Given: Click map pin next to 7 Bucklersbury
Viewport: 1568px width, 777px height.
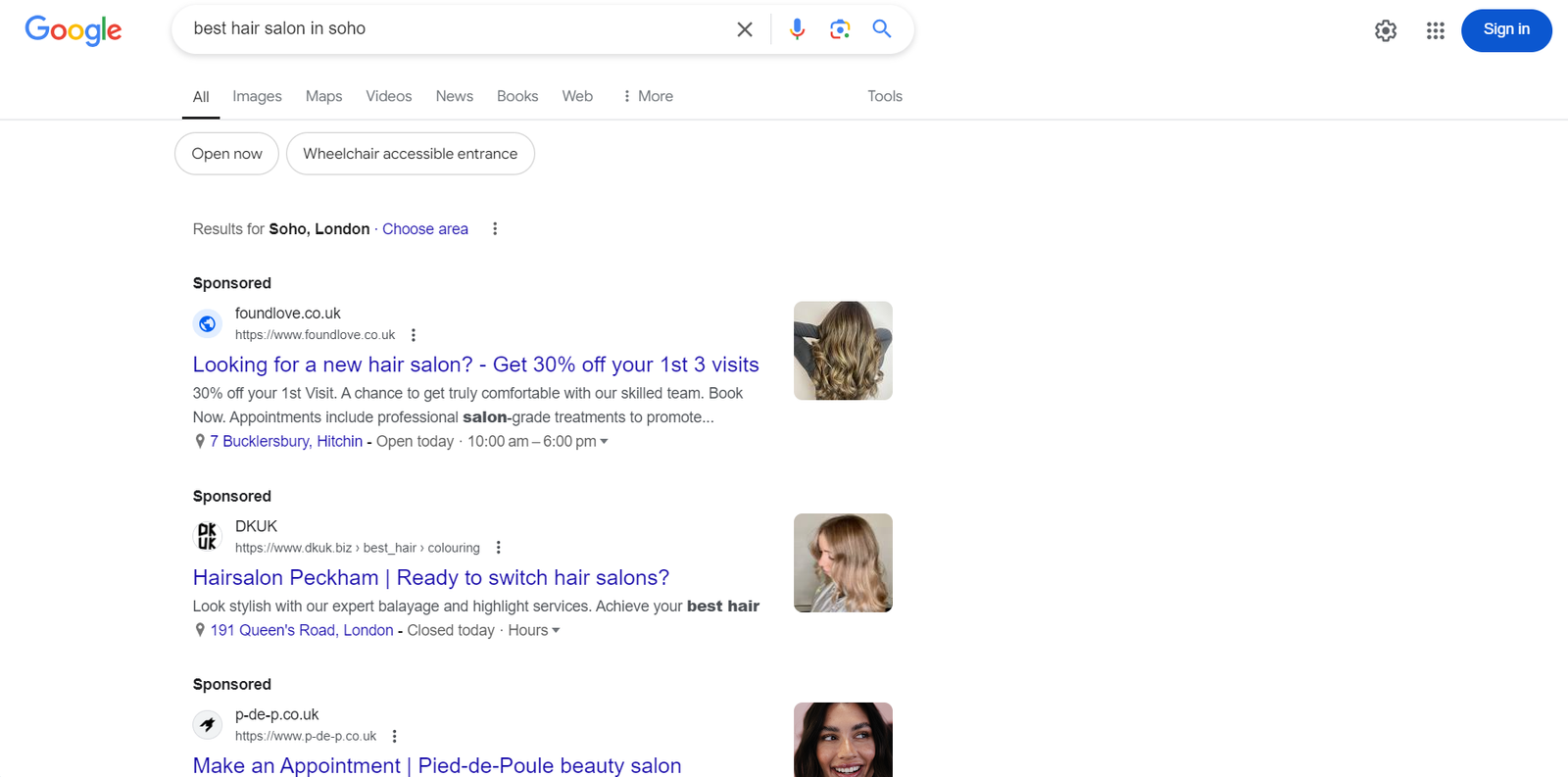Looking at the screenshot, I should click(200, 441).
